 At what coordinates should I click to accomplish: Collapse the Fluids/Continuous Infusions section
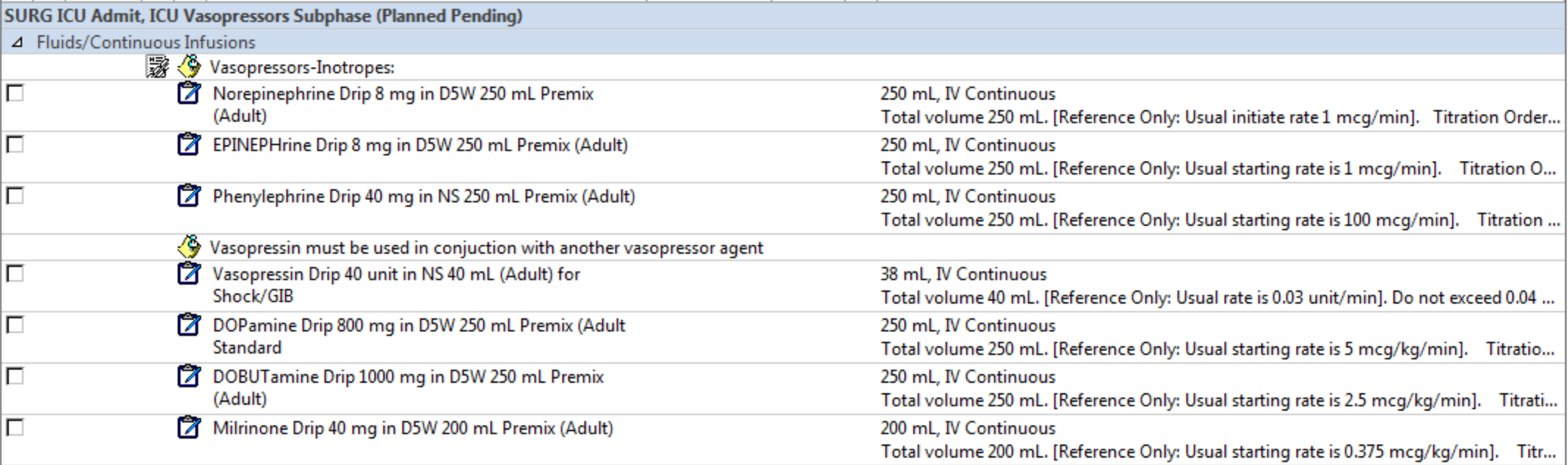click(17, 43)
